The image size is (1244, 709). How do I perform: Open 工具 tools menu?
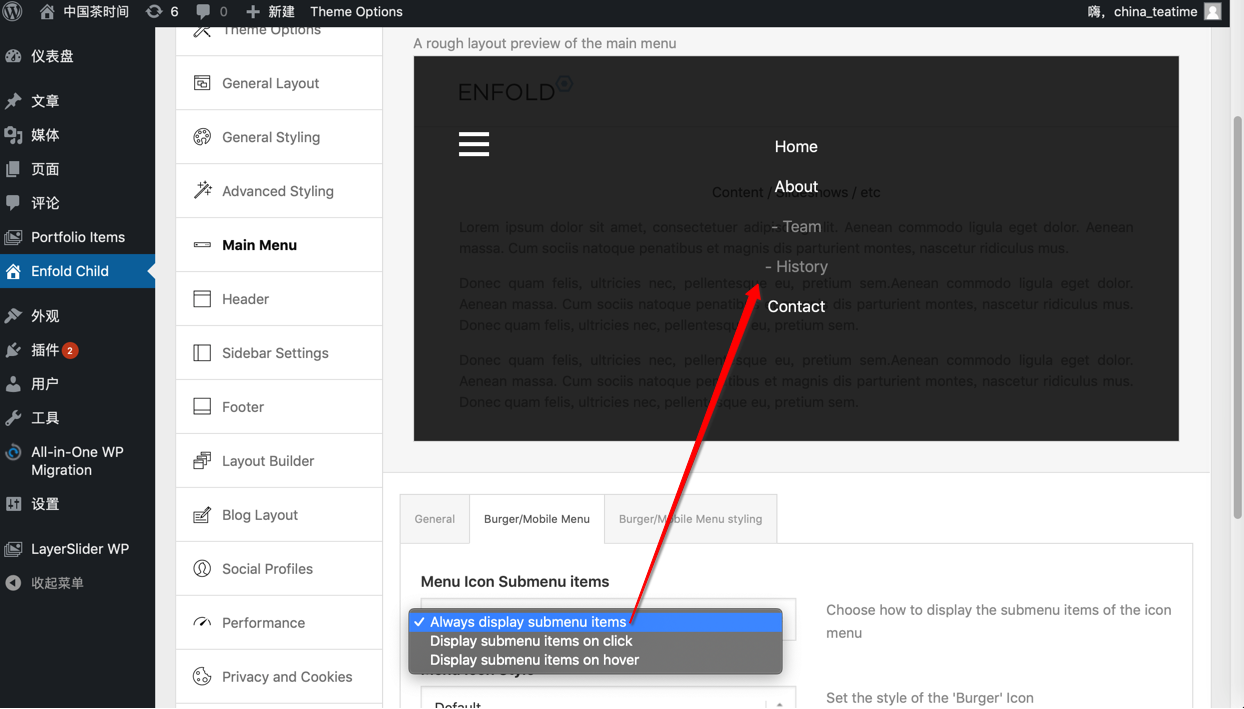pyautogui.click(x=77, y=418)
